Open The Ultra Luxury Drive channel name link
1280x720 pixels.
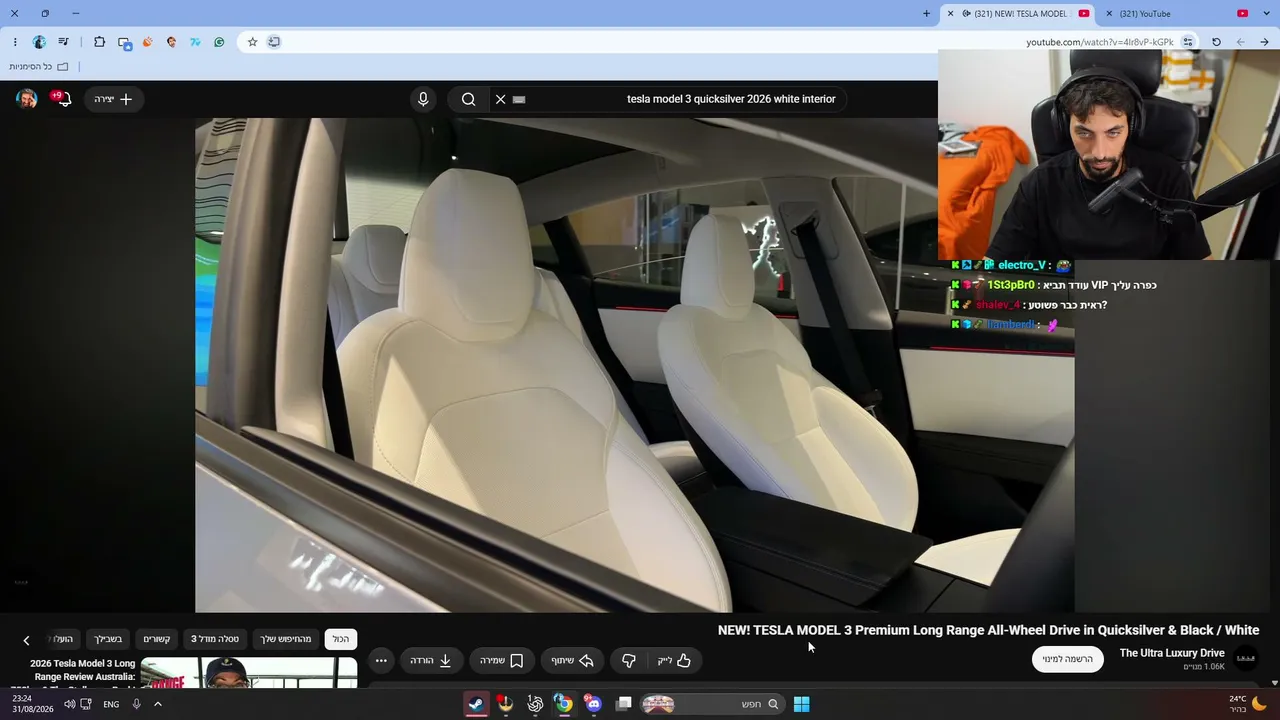pyautogui.click(x=1172, y=653)
